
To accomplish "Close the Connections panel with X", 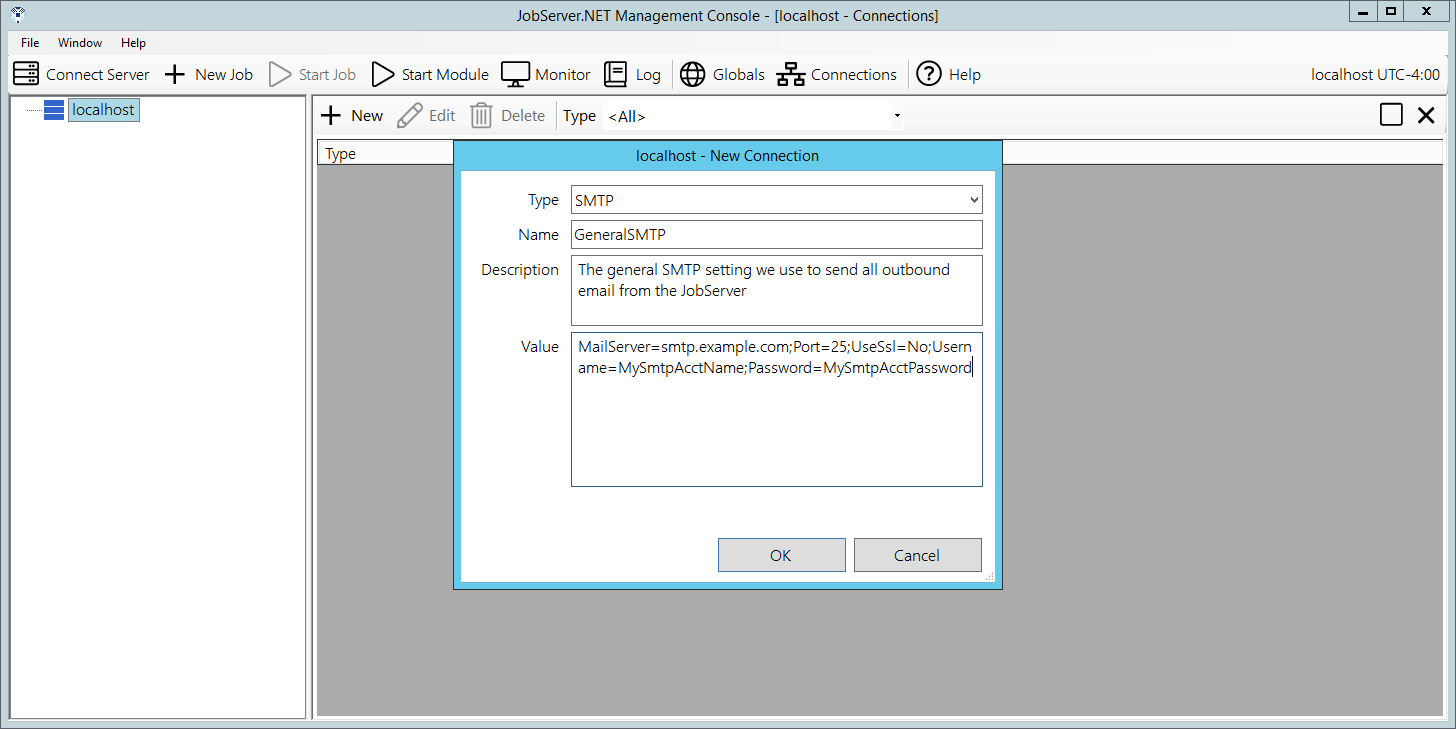I will pos(1426,115).
